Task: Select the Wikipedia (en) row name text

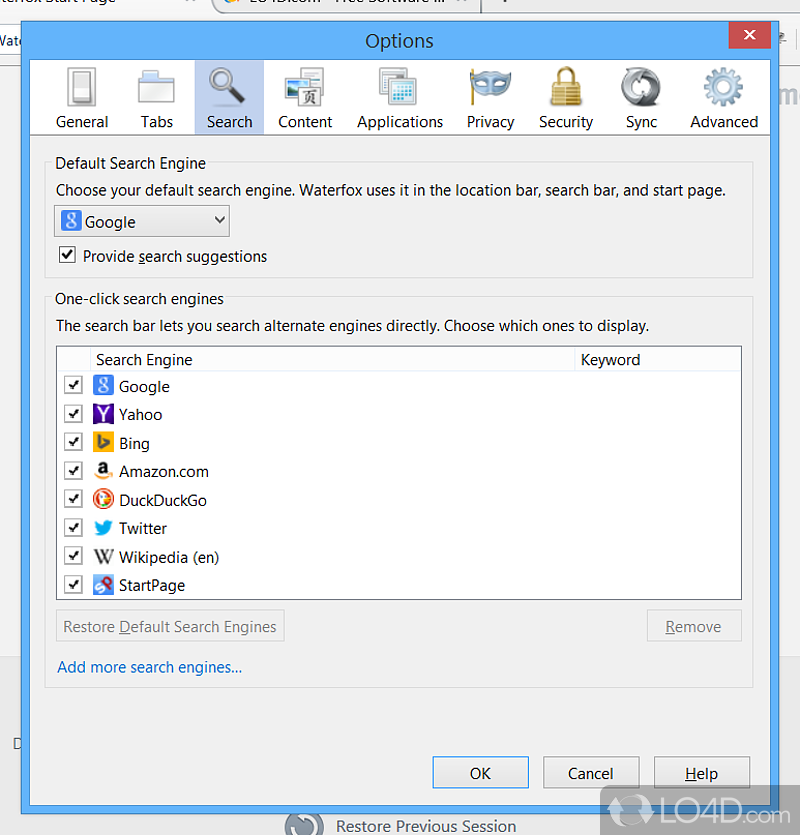Action: click(x=169, y=558)
